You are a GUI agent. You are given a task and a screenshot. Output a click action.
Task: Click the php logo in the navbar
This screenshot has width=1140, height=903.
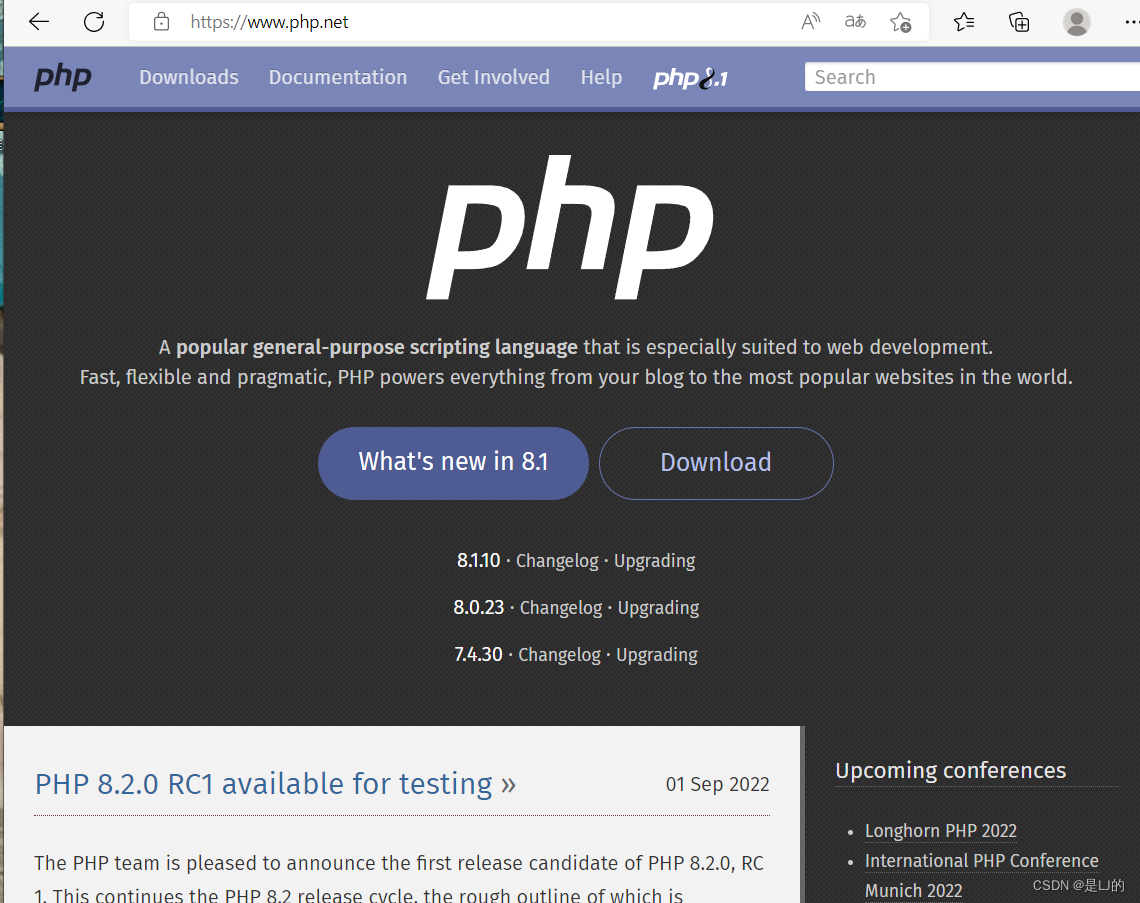point(62,77)
